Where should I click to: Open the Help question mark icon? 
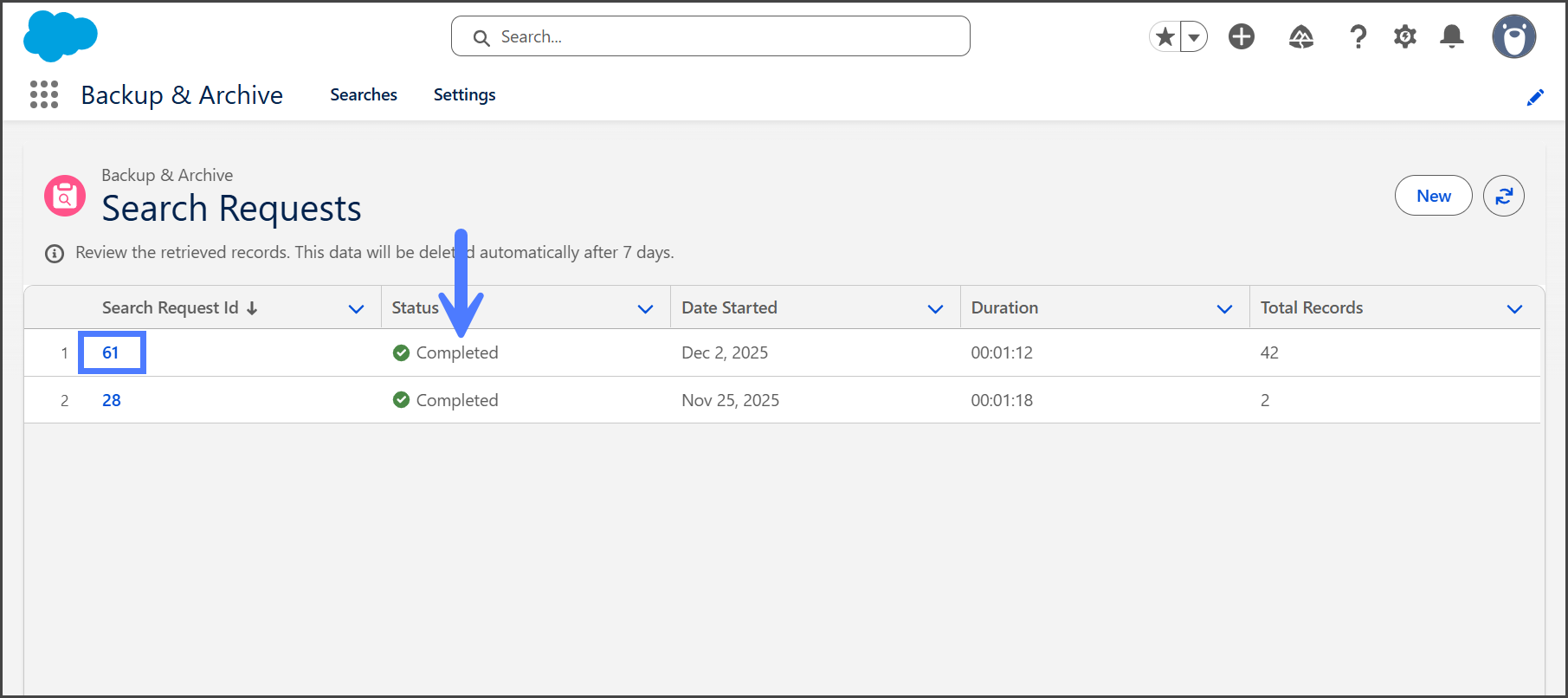[x=1358, y=36]
